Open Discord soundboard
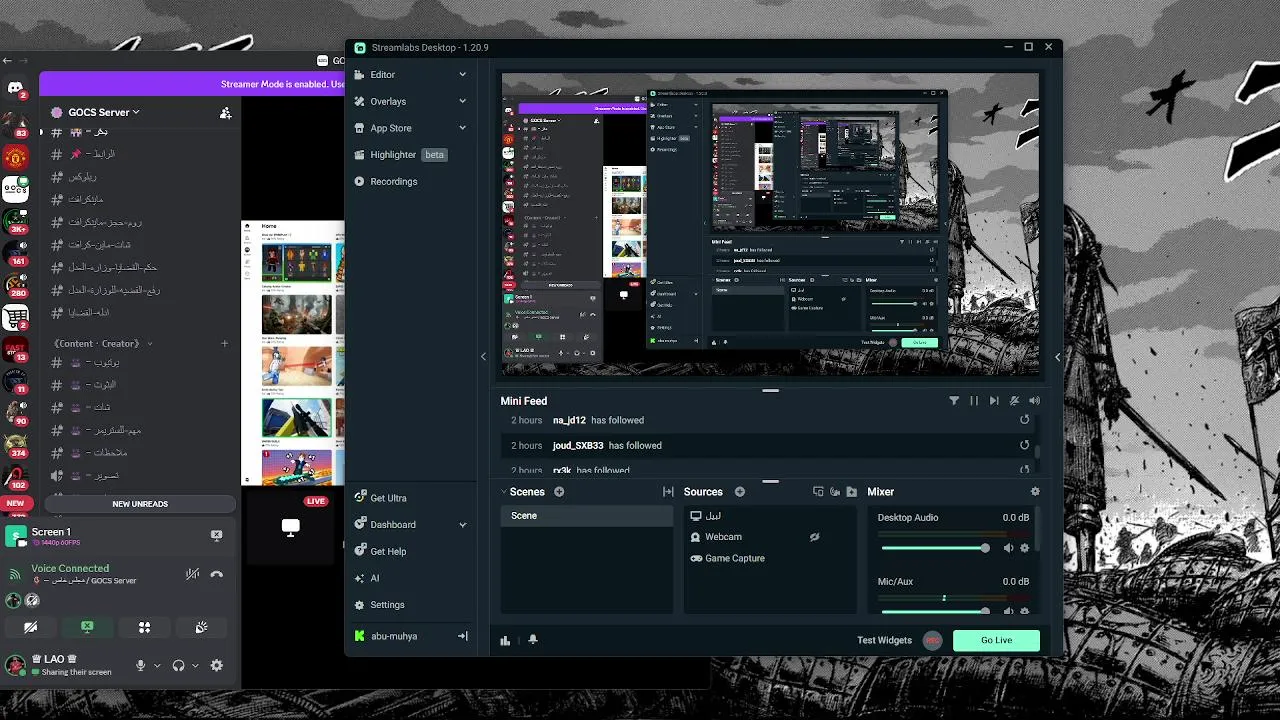 201,627
